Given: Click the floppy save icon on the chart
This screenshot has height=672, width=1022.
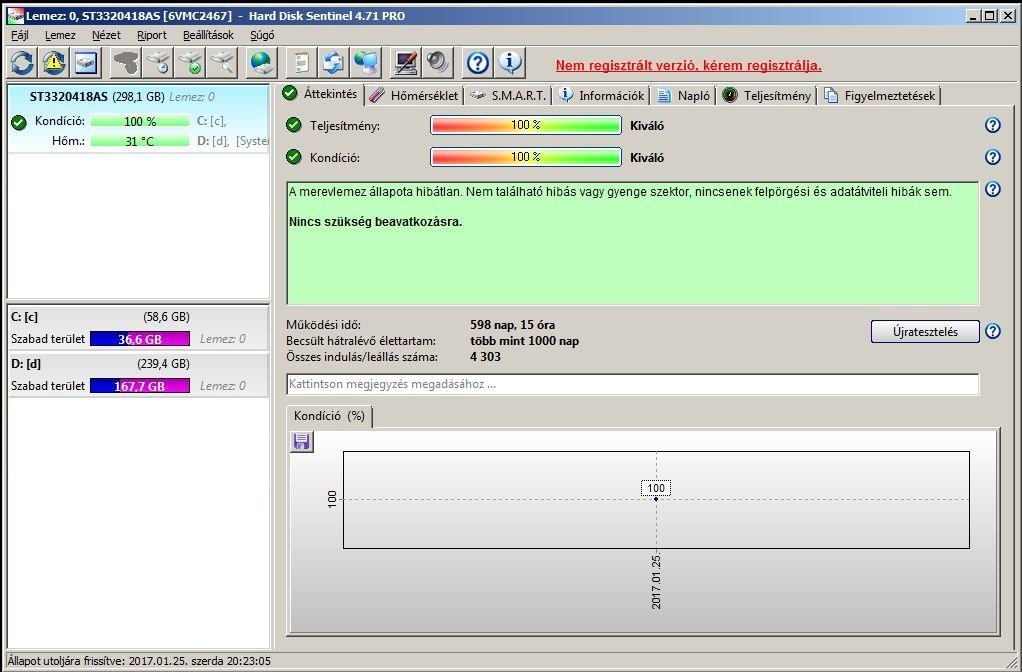Looking at the screenshot, I should point(301,442).
